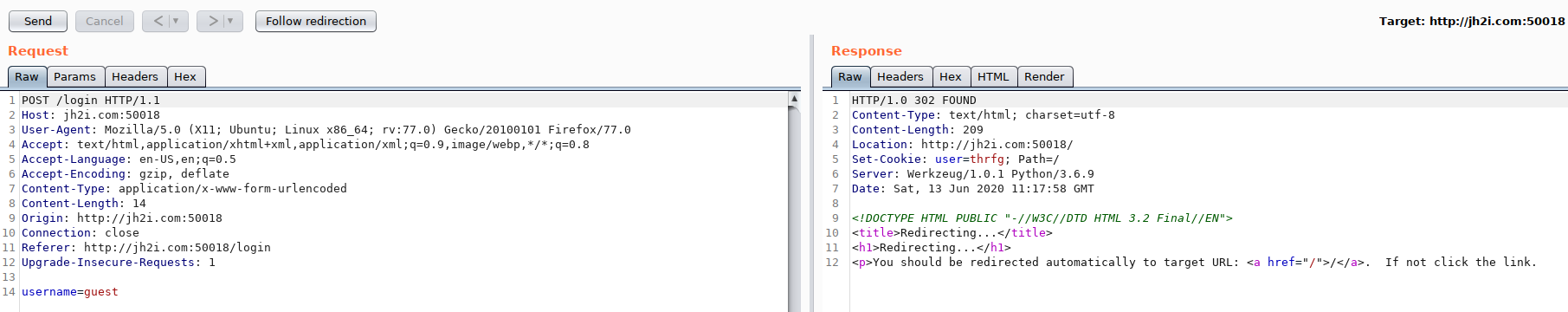Image resolution: width=1568 pixels, height=312 pixels.
Task: Click the Cancel button
Action: [104, 21]
